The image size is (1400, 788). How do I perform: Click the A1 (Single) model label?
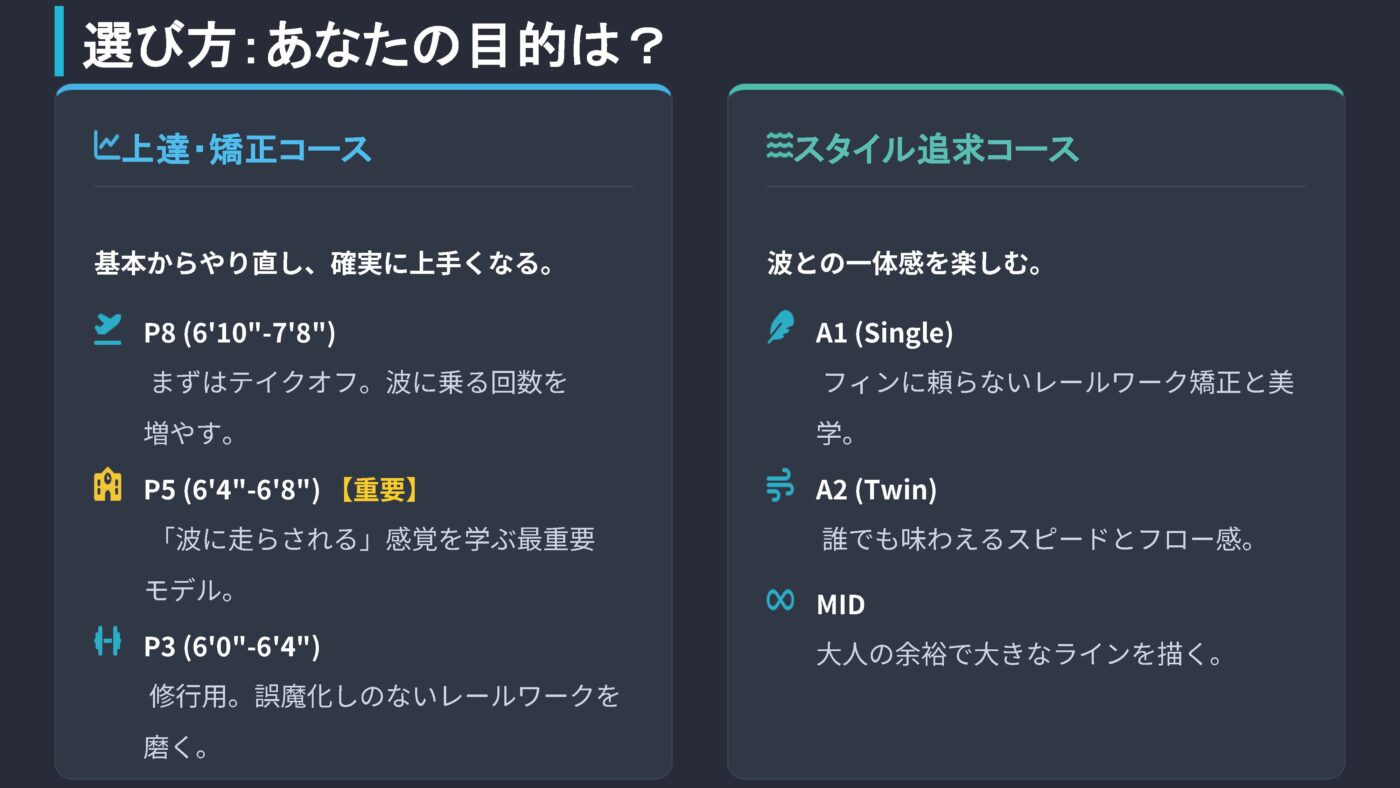point(884,333)
